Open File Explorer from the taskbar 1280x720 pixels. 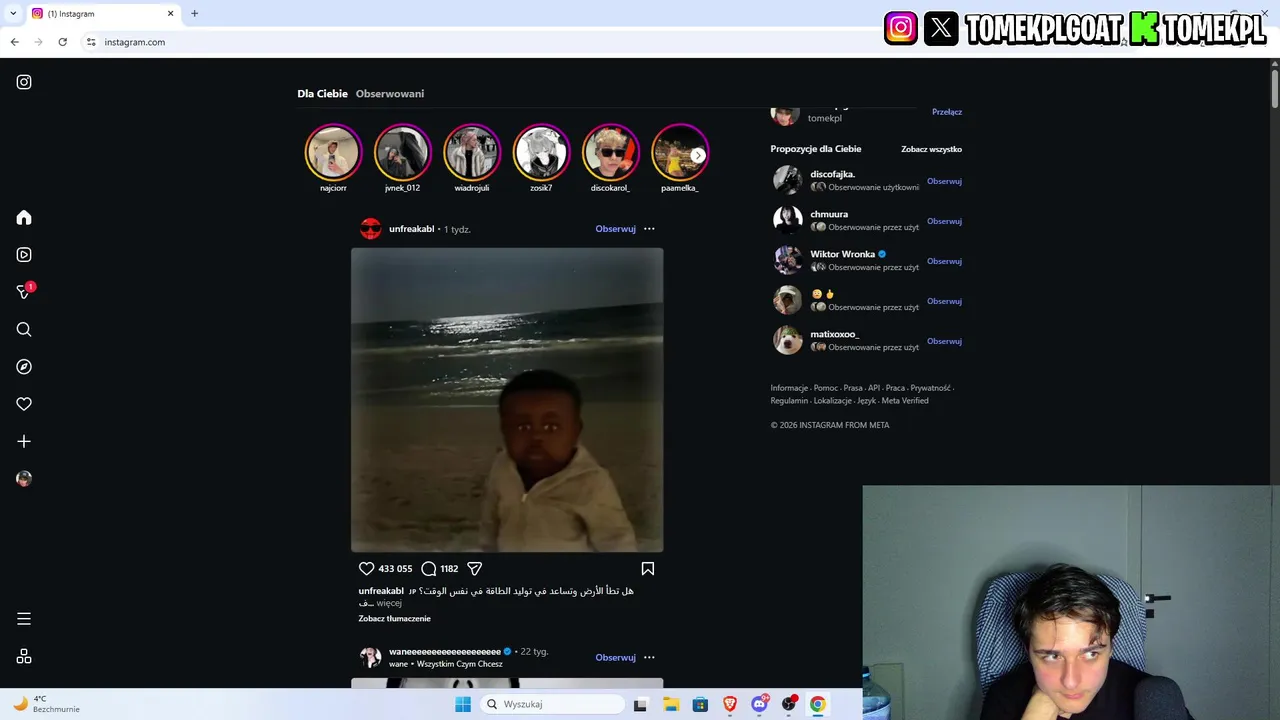pyautogui.click(x=671, y=704)
